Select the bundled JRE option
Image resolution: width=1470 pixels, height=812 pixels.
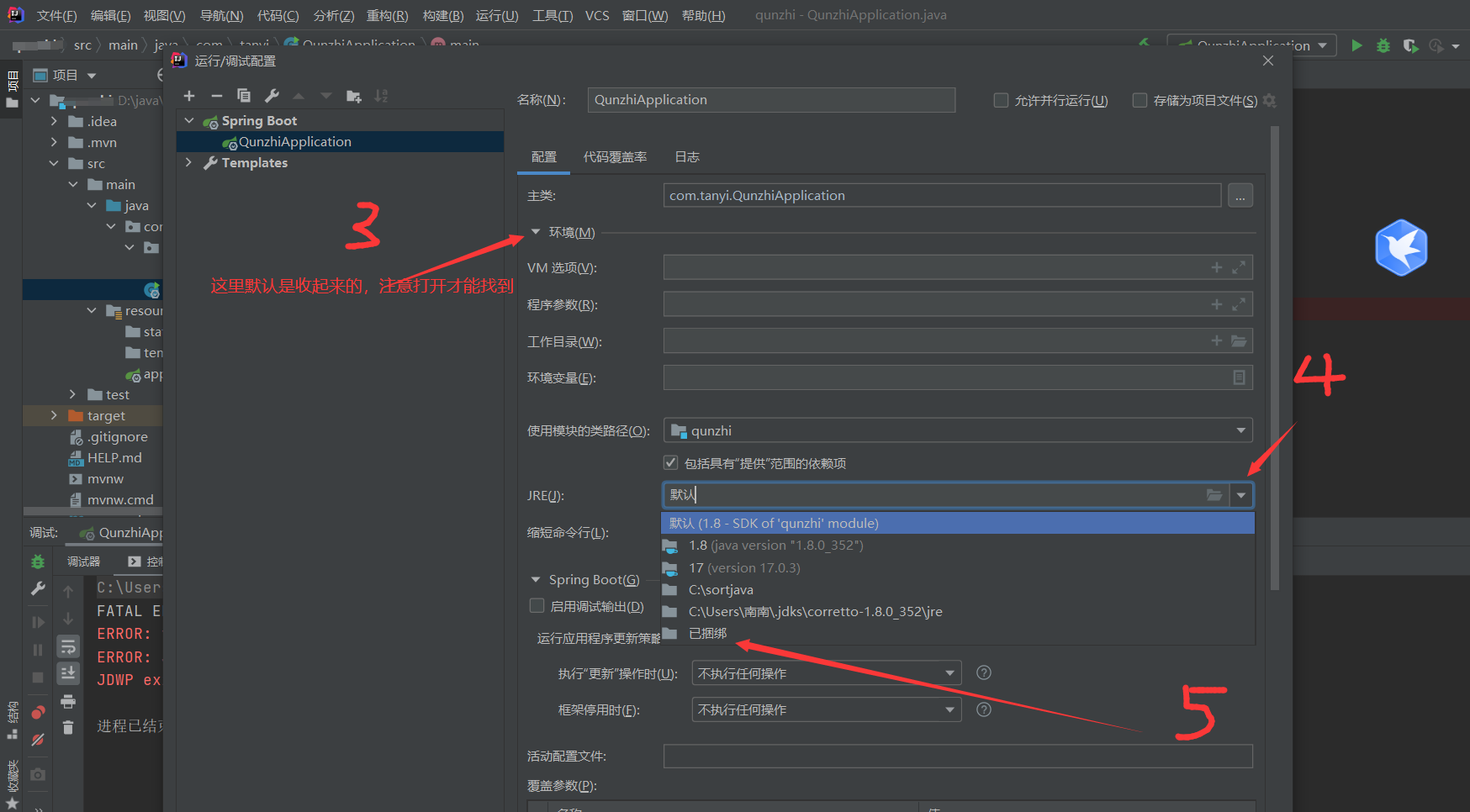tap(958, 633)
